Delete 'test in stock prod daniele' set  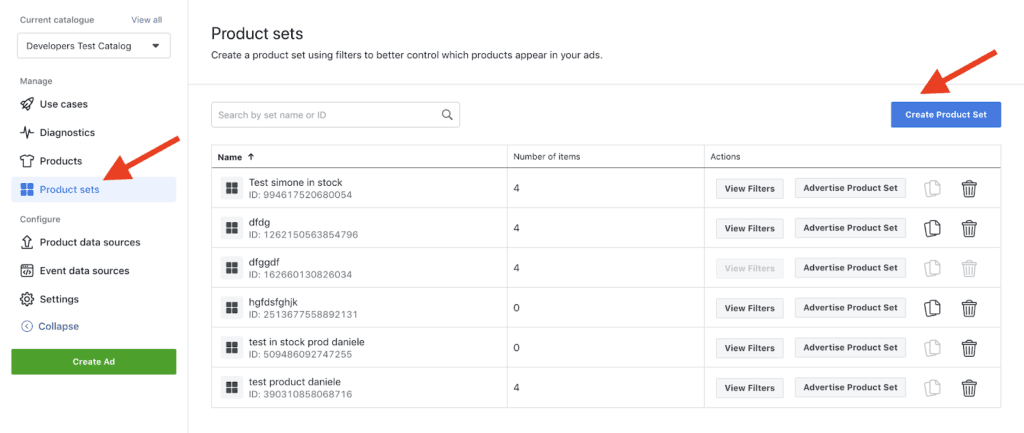968,348
